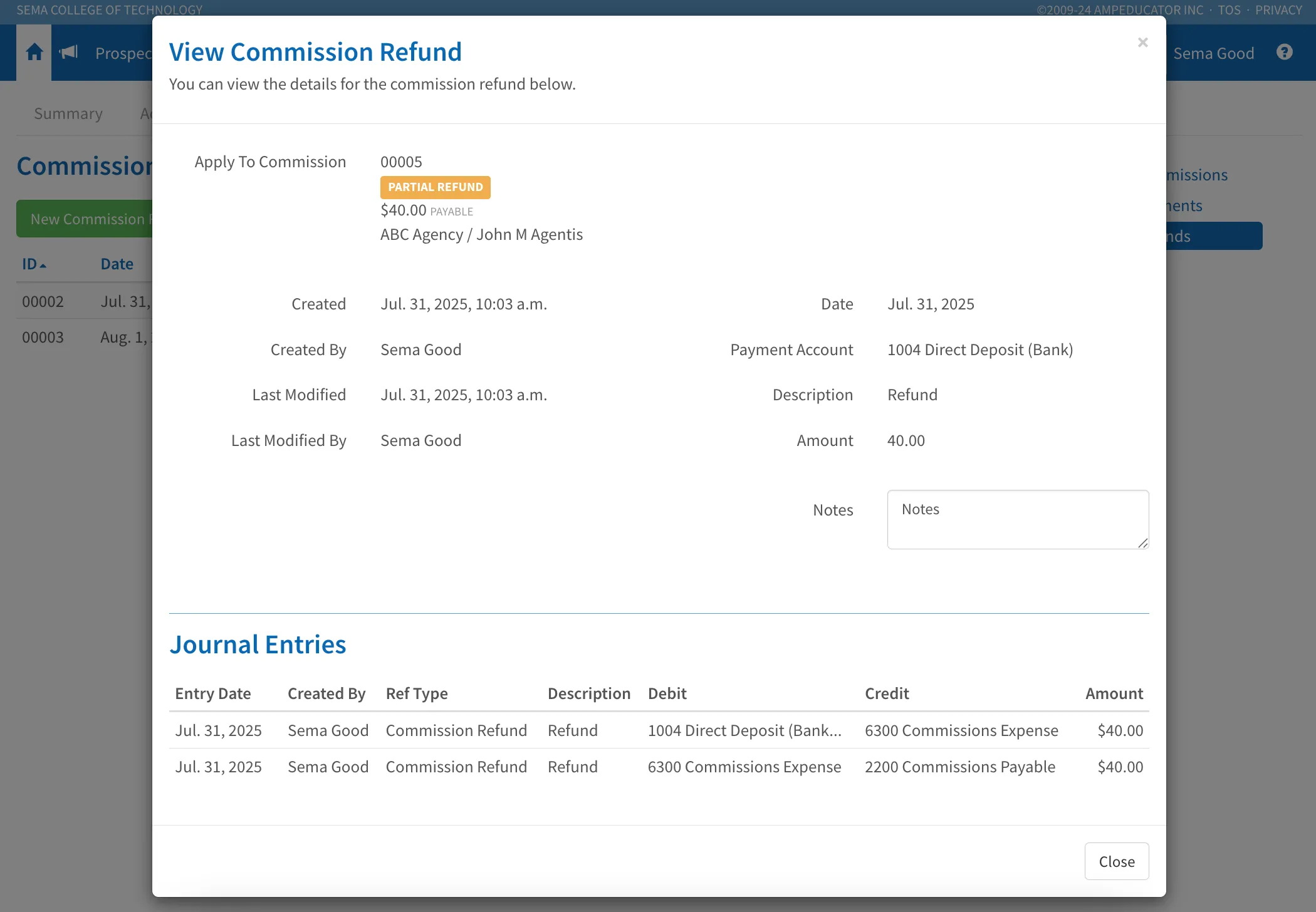Click the 6300 Commissions Expense credit cell
The height and width of the screenshot is (912, 1316).
click(961, 730)
